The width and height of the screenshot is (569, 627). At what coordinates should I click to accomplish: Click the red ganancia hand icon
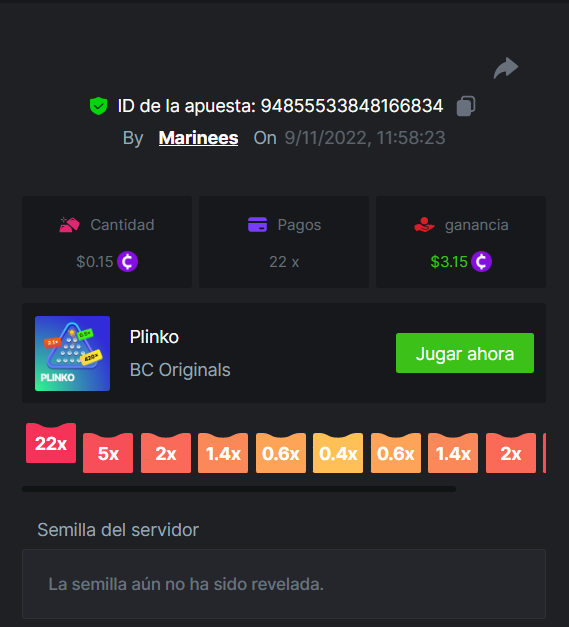424,225
